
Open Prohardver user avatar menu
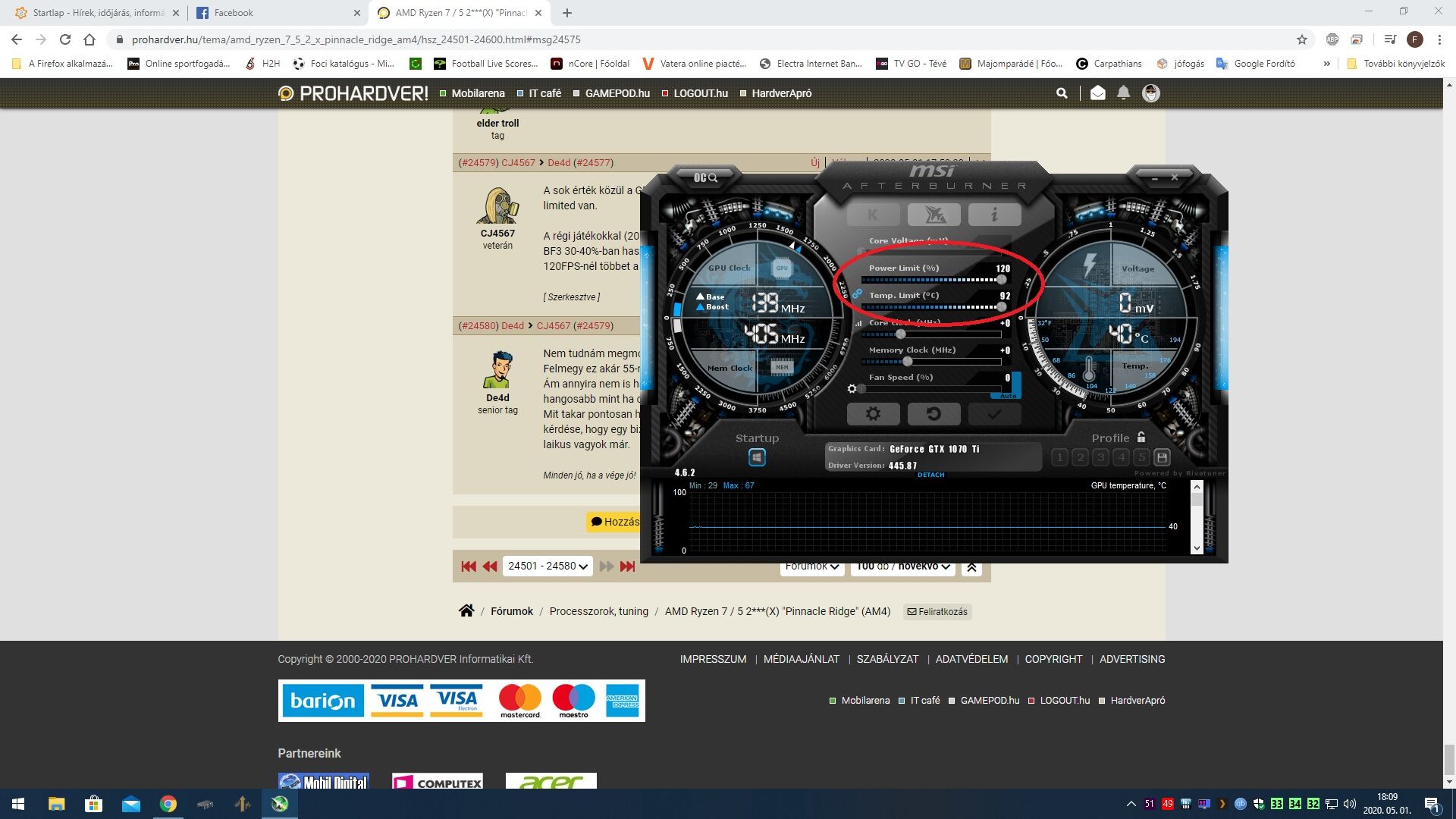click(1151, 93)
